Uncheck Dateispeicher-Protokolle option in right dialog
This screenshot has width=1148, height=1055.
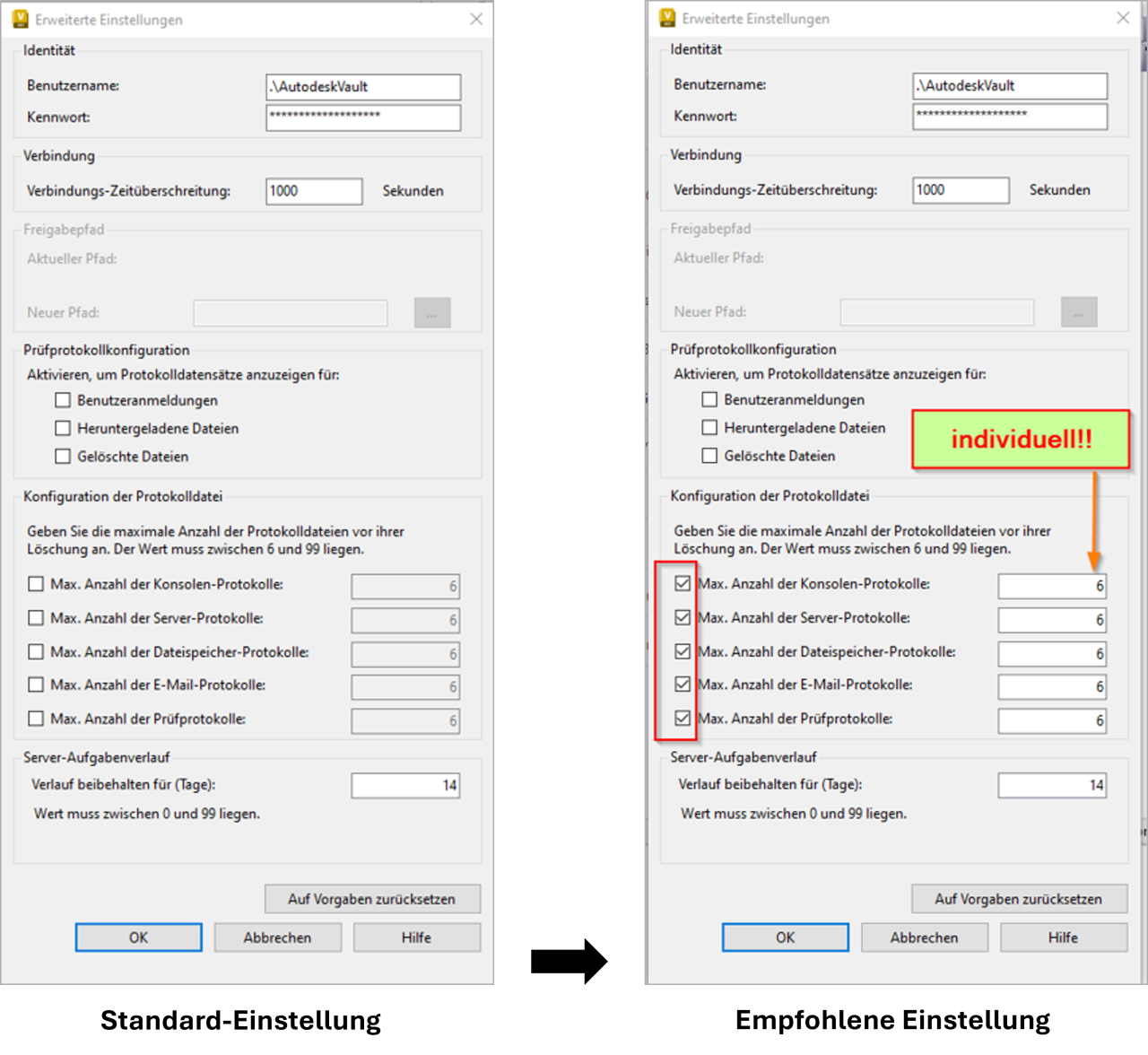[683, 651]
